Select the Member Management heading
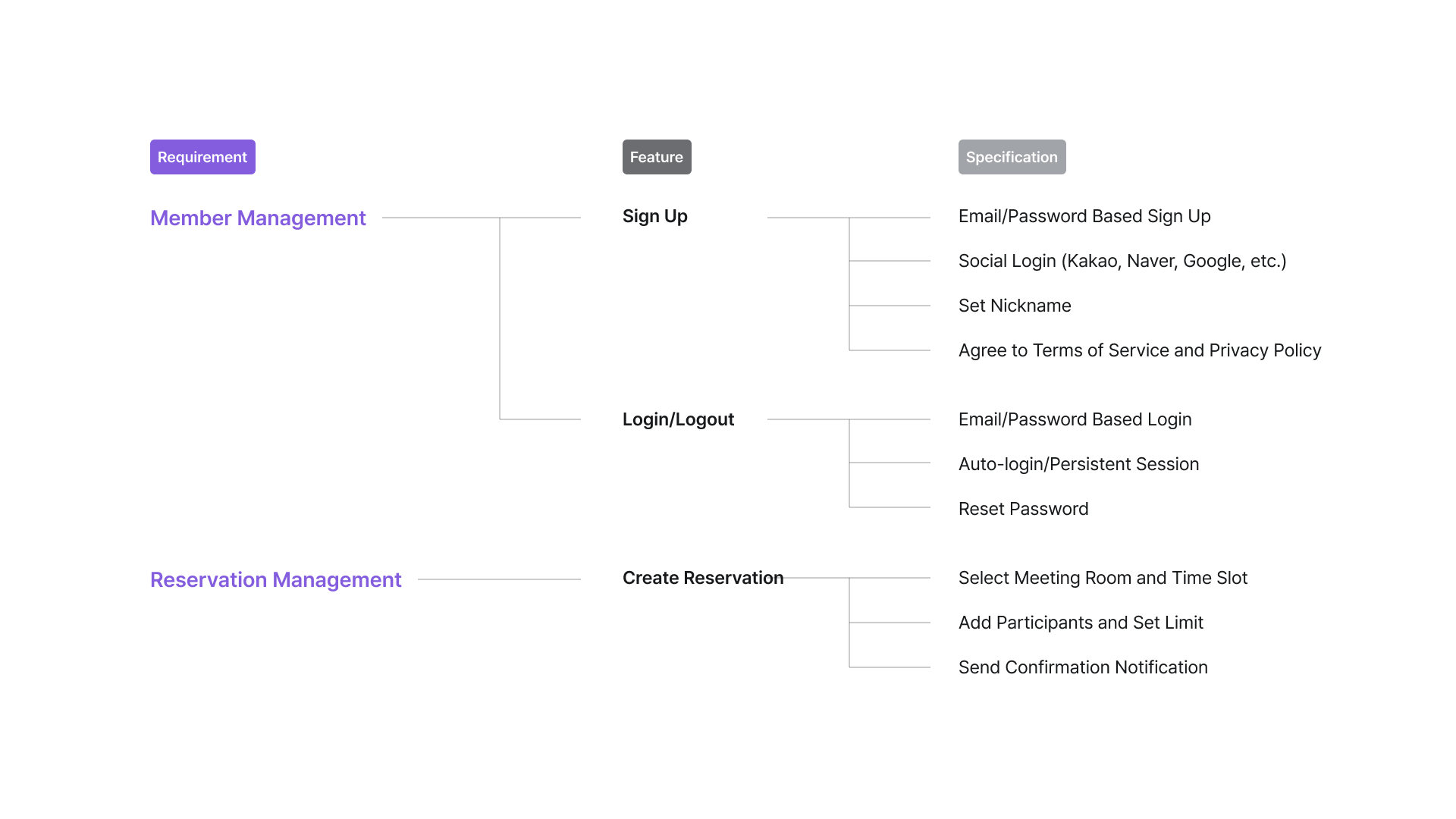 coord(258,218)
